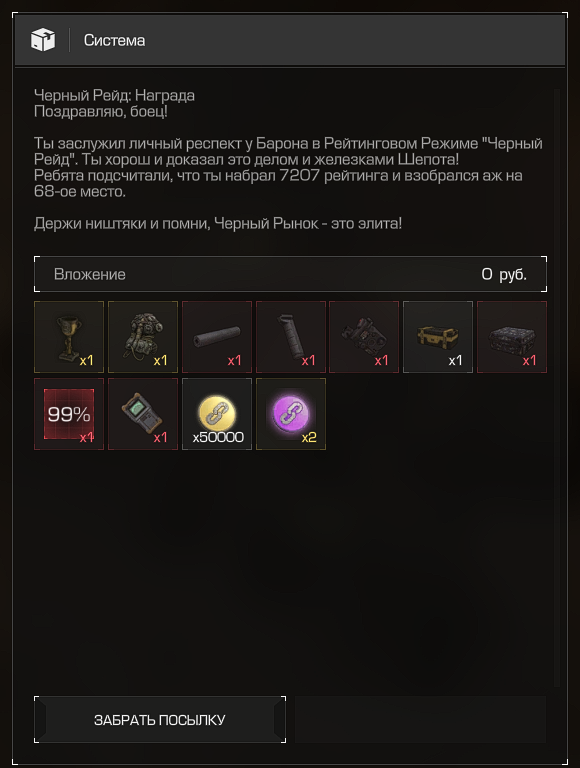Click the Черный Рейд: Награда message title
The width and height of the screenshot is (580, 768).
coord(114,95)
